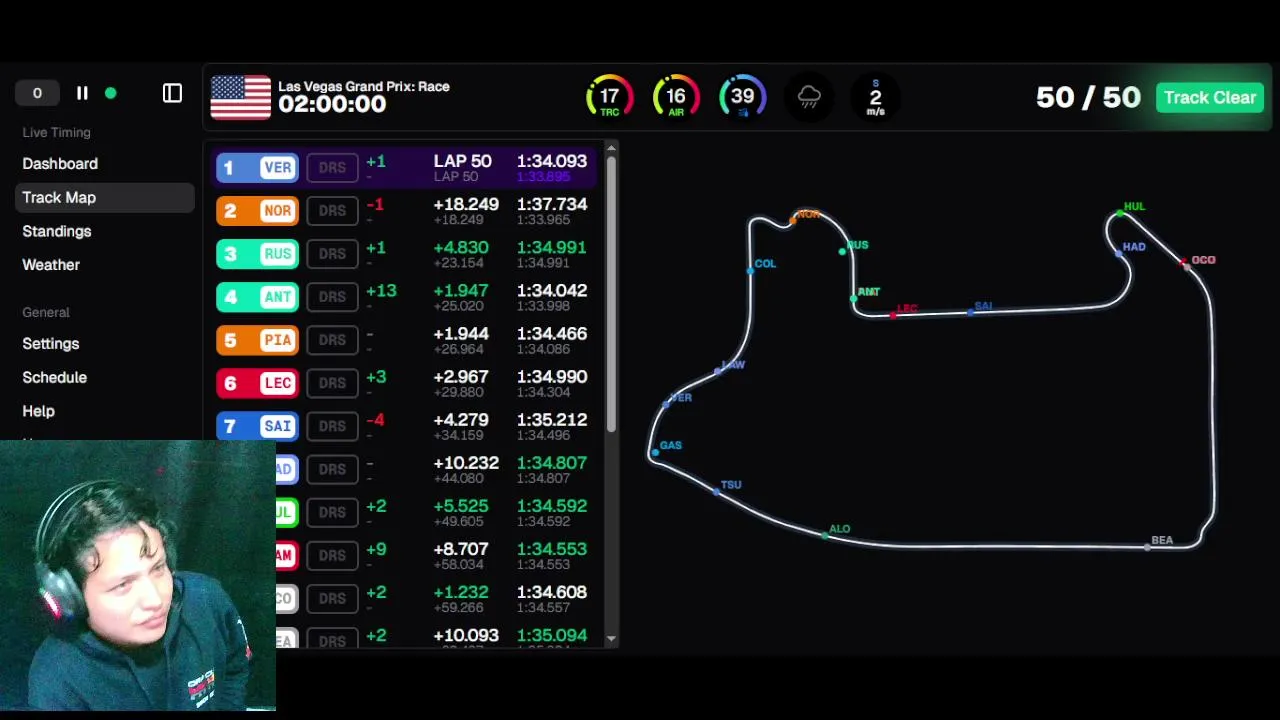Click the lap counter 50 / 50
1280x720 pixels.
1088,97
